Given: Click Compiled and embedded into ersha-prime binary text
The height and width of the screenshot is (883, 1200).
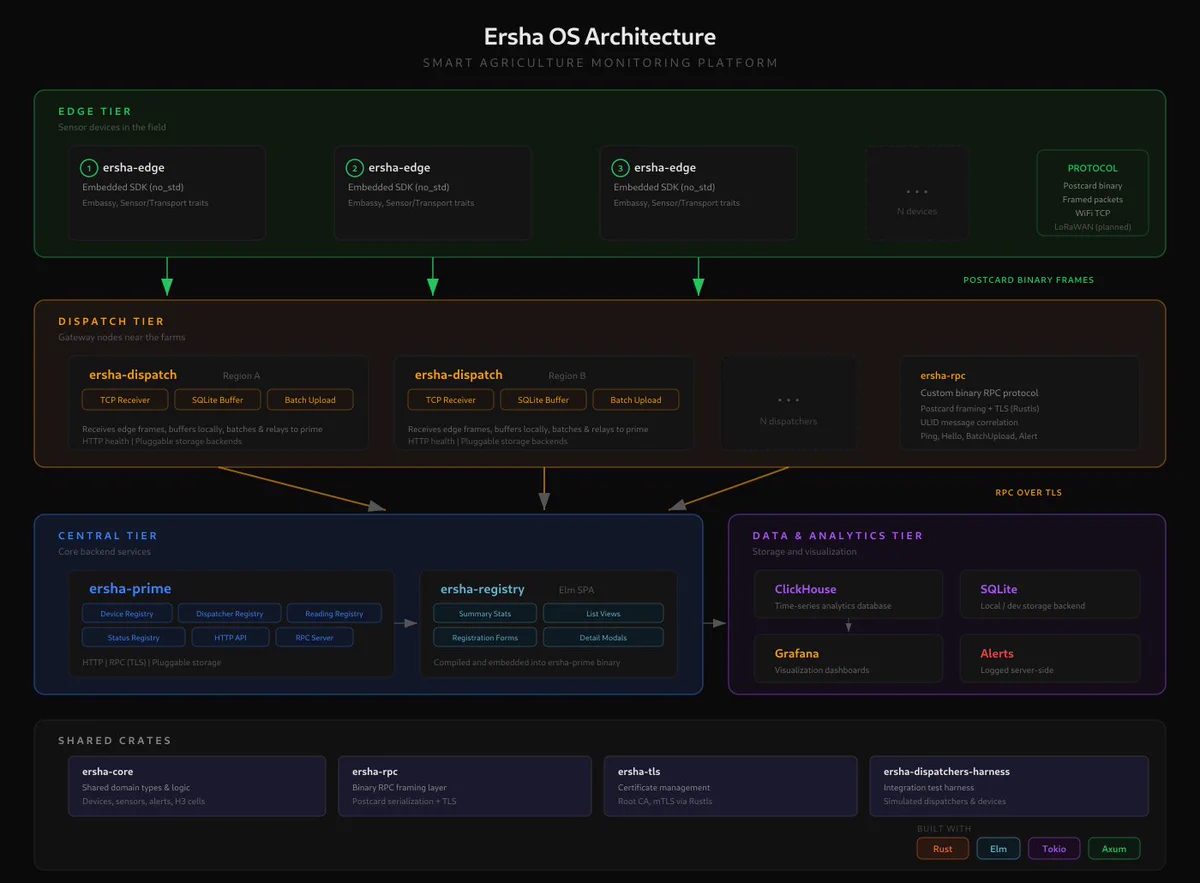Looking at the screenshot, I should tap(529, 662).
